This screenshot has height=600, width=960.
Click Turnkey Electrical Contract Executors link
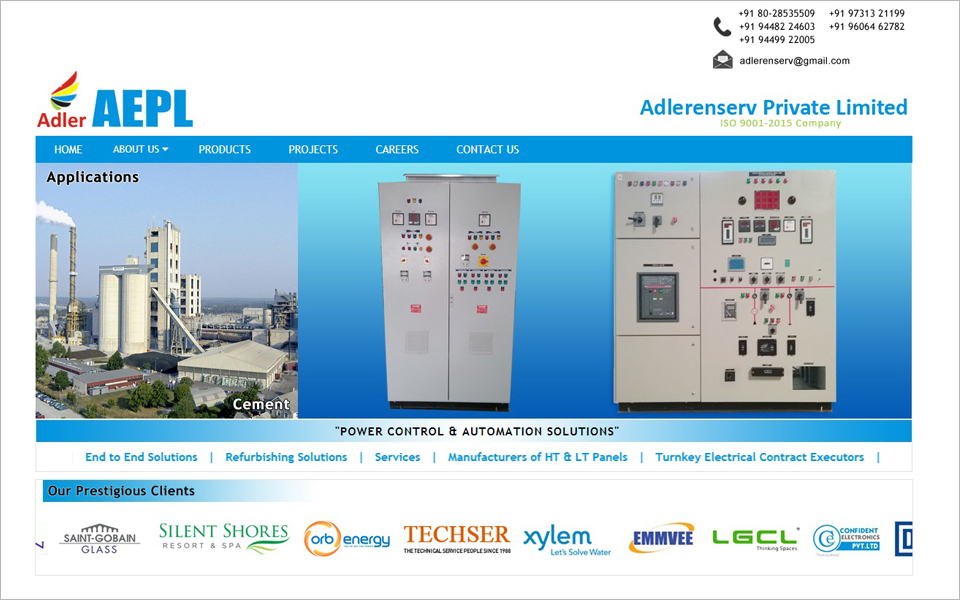point(760,457)
